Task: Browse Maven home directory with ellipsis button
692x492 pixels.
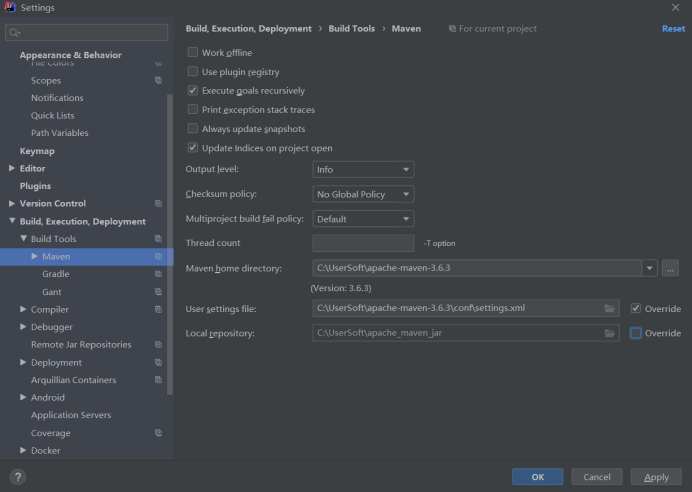Action: (670, 268)
